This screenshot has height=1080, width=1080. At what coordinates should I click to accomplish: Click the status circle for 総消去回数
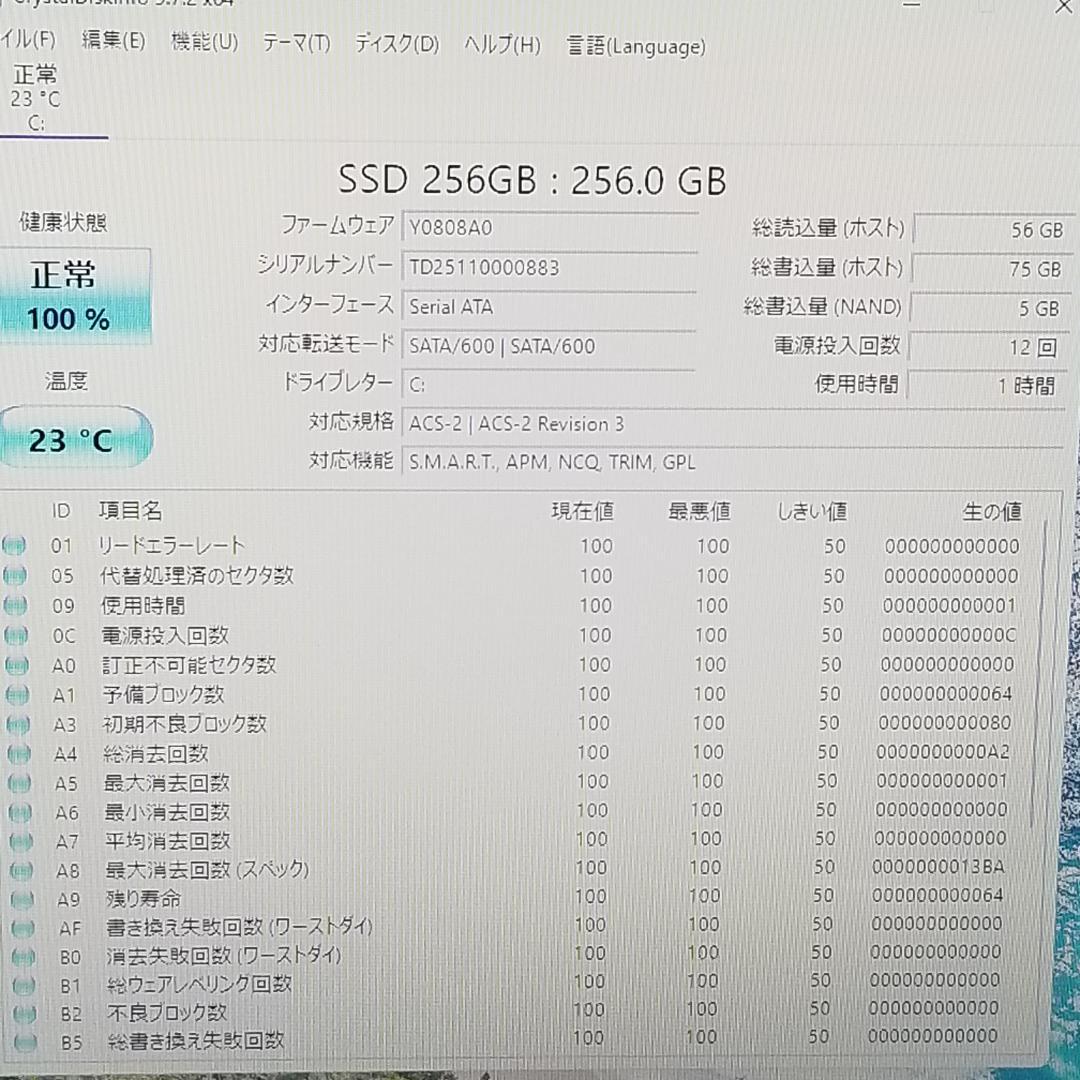pos(16,753)
